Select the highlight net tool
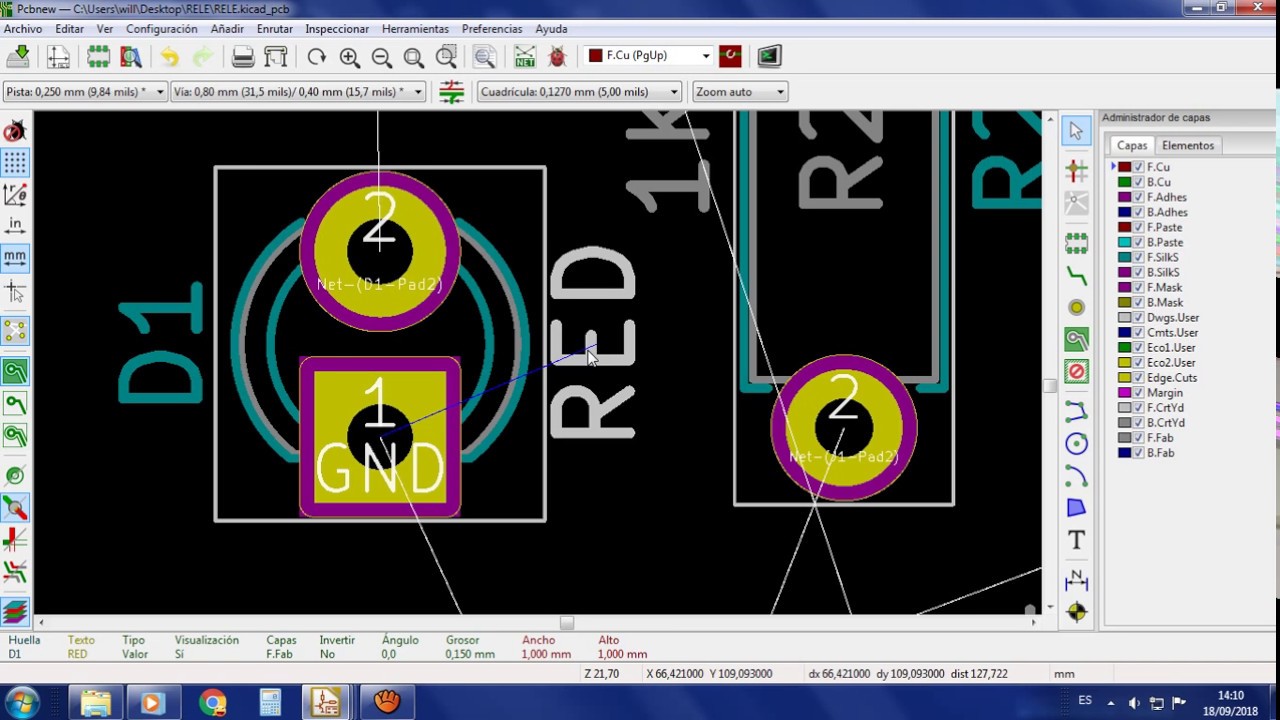The height and width of the screenshot is (720, 1280). (x=1076, y=171)
